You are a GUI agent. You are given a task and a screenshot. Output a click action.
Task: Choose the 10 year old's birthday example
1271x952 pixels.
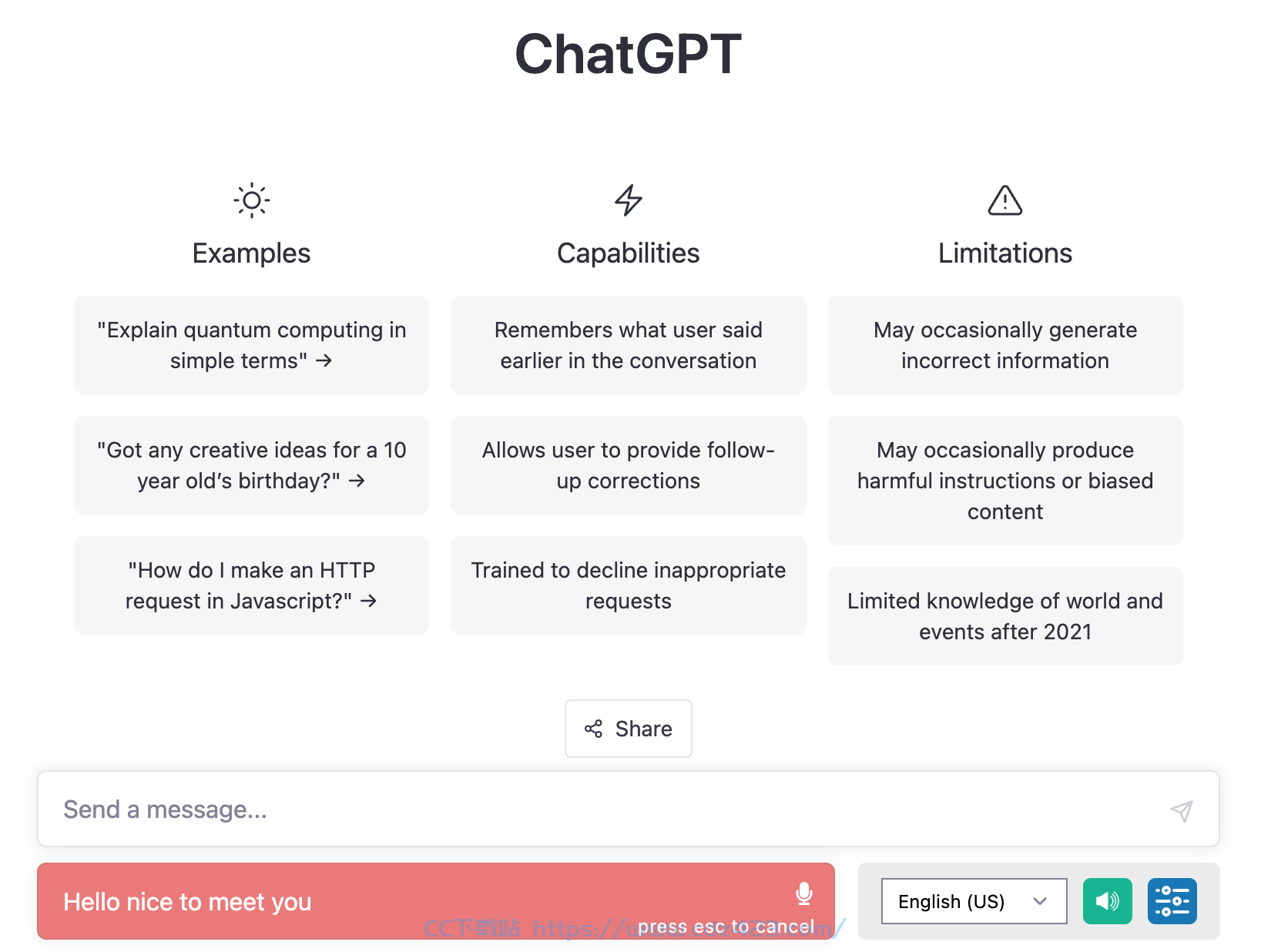pyautogui.click(x=251, y=465)
